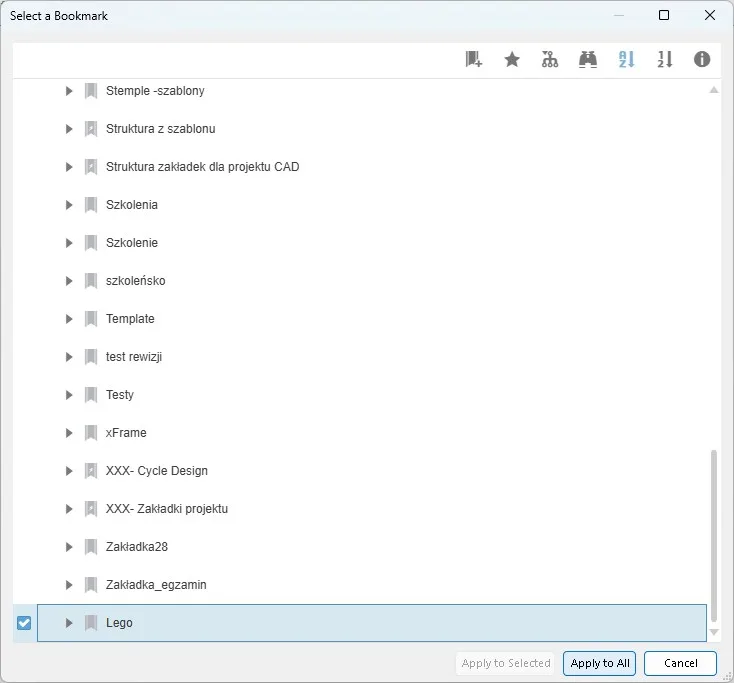The width and height of the screenshot is (734, 683).
Task: Open favorites with the star icon
Action: click(512, 59)
